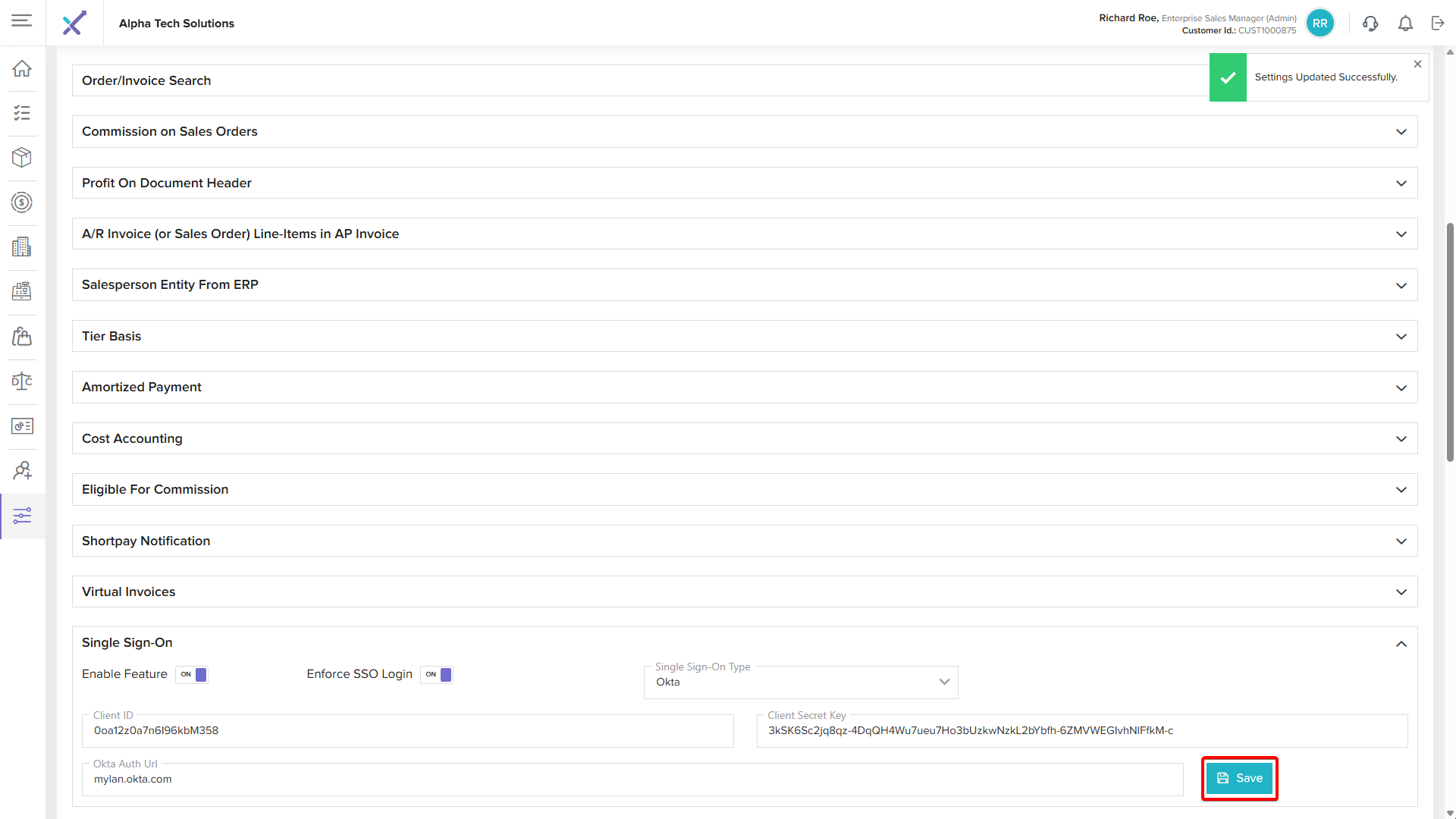Click the vertical page scrollbar
The width and height of the screenshot is (1456, 819).
point(1450,341)
